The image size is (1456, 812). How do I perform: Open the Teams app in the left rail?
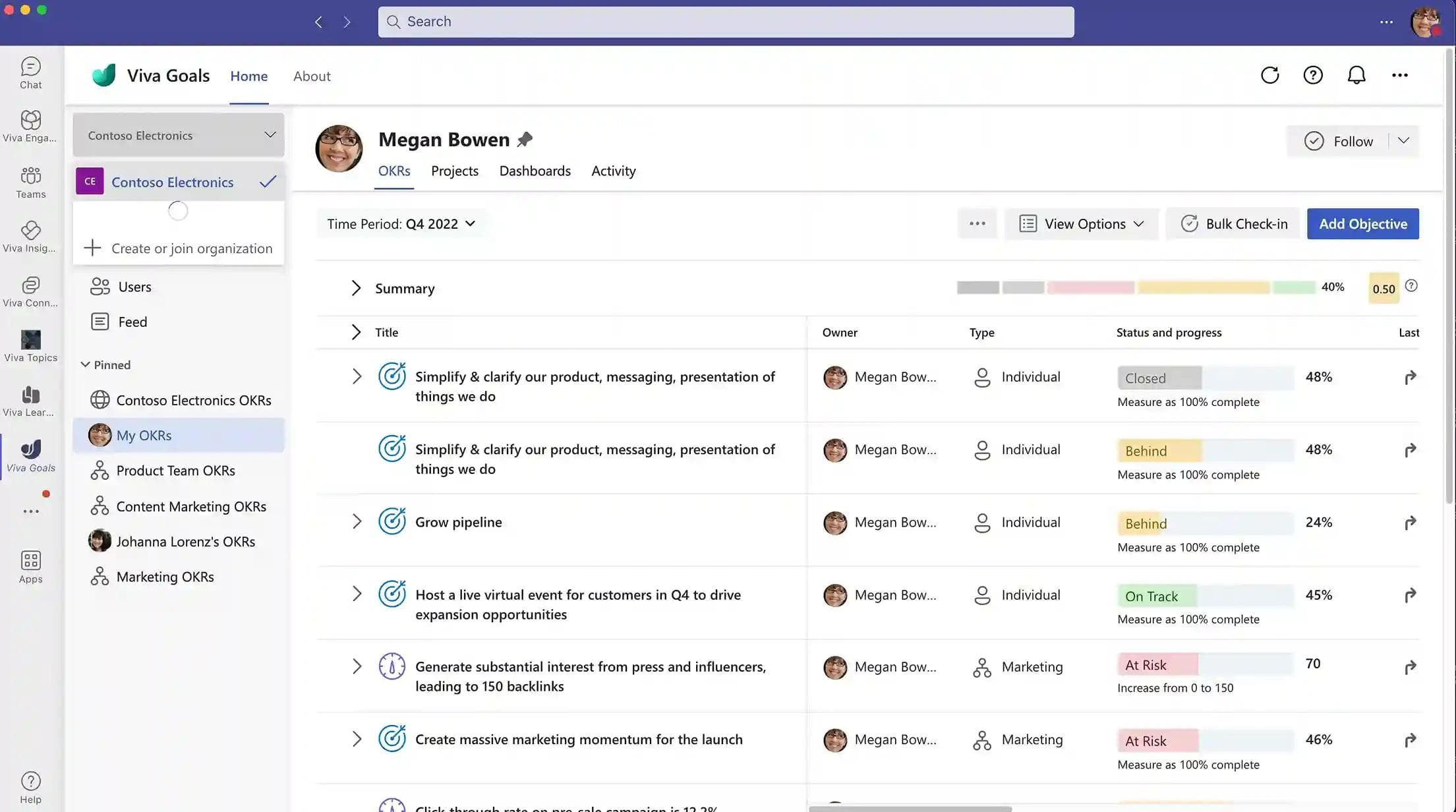[x=30, y=183]
